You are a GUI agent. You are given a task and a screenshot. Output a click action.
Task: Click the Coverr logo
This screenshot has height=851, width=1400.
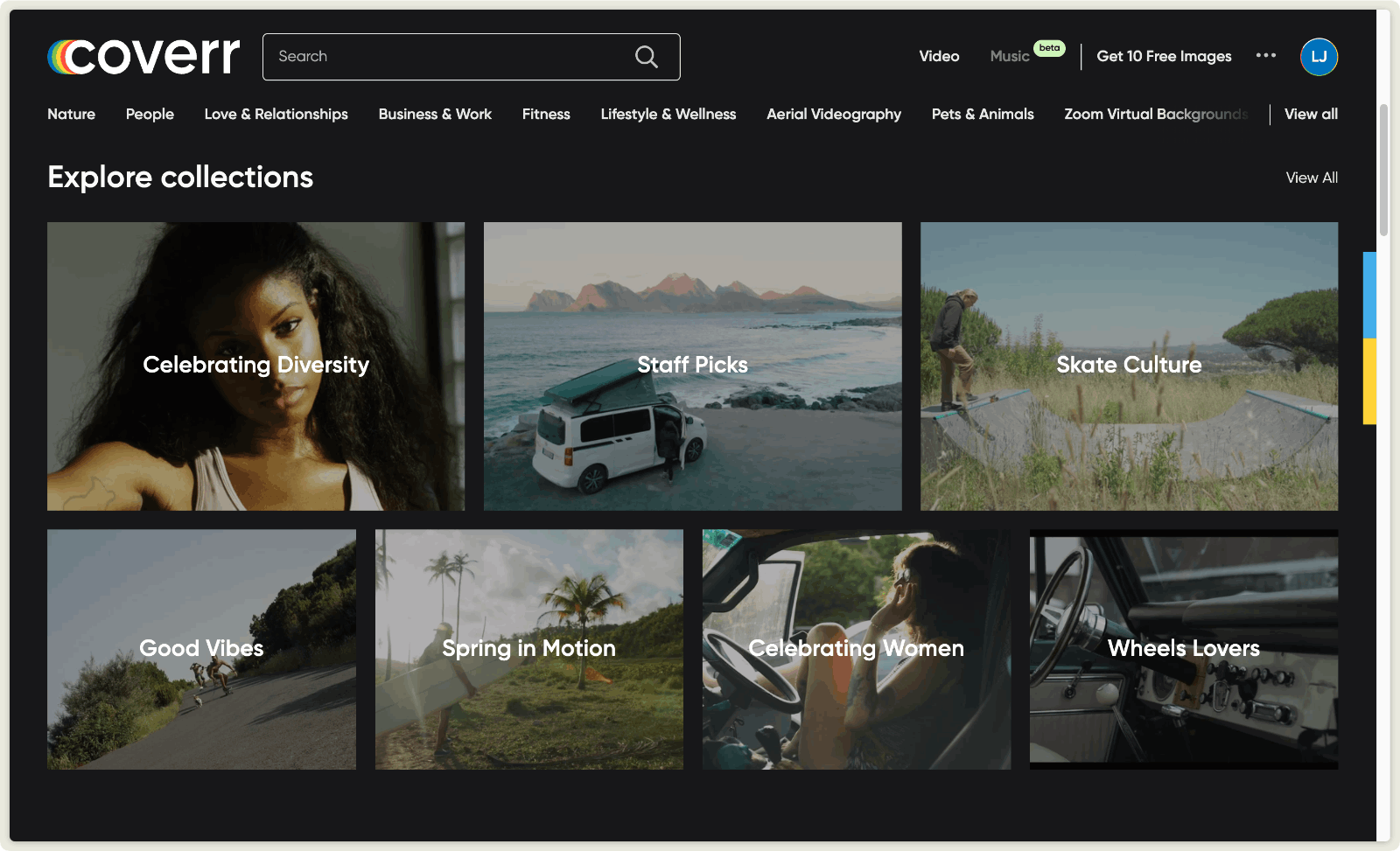[143, 56]
